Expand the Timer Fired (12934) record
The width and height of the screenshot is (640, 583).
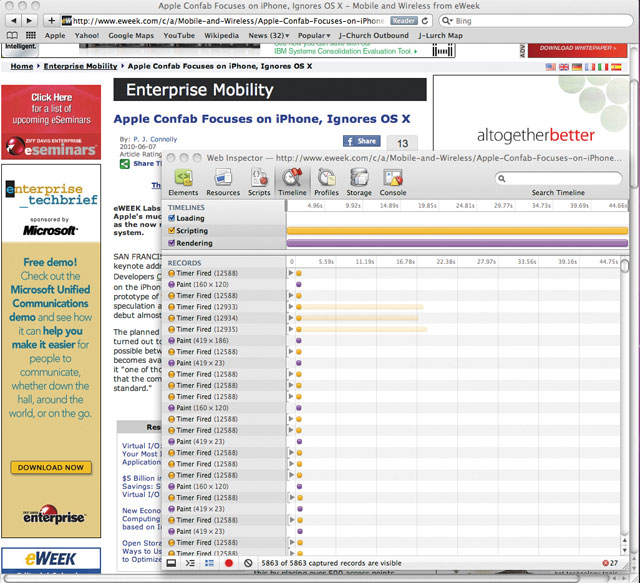pyautogui.click(x=291, y=318)
